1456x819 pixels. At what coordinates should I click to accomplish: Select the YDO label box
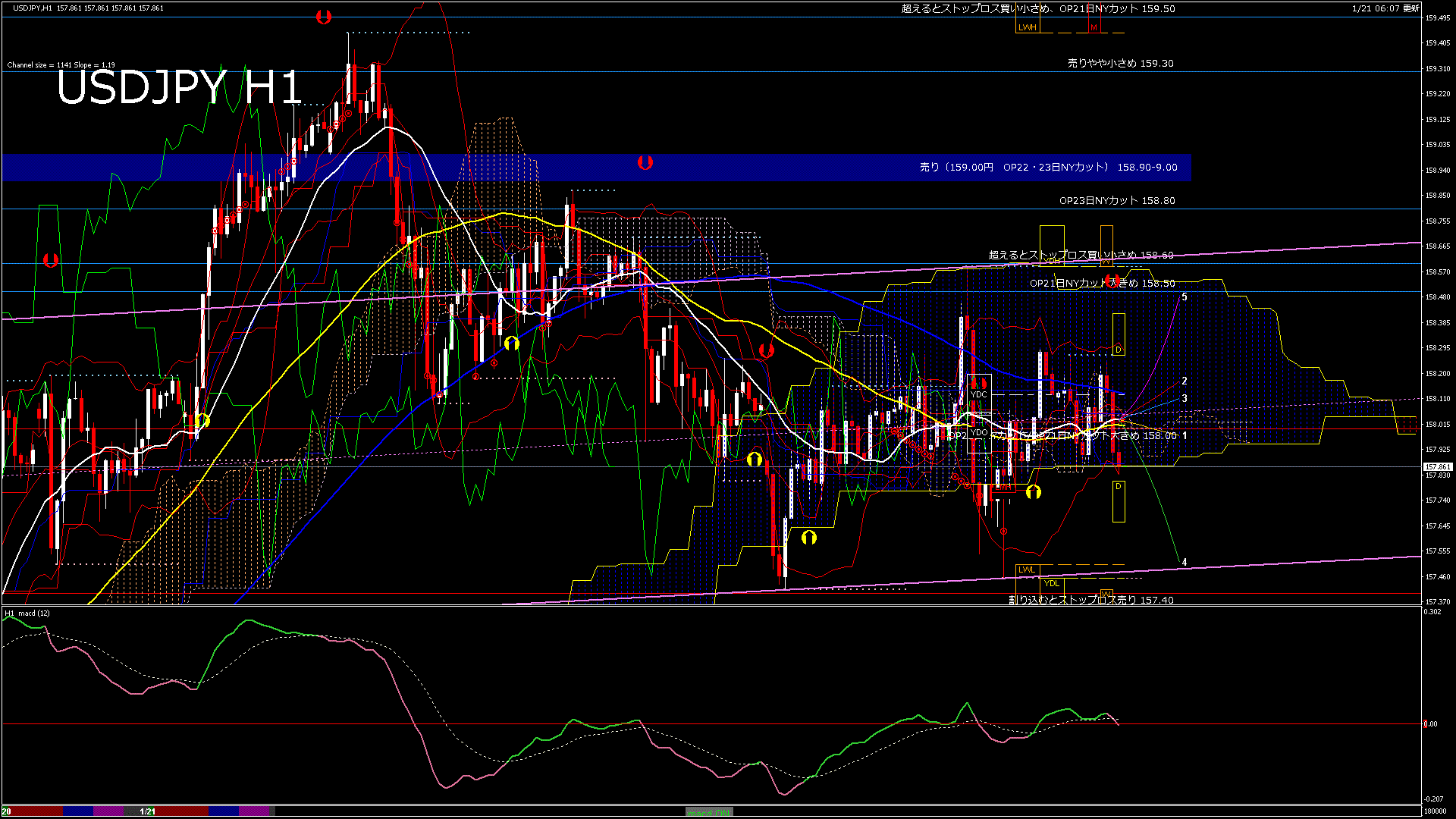pyautogui.click(x=978, y=432)
